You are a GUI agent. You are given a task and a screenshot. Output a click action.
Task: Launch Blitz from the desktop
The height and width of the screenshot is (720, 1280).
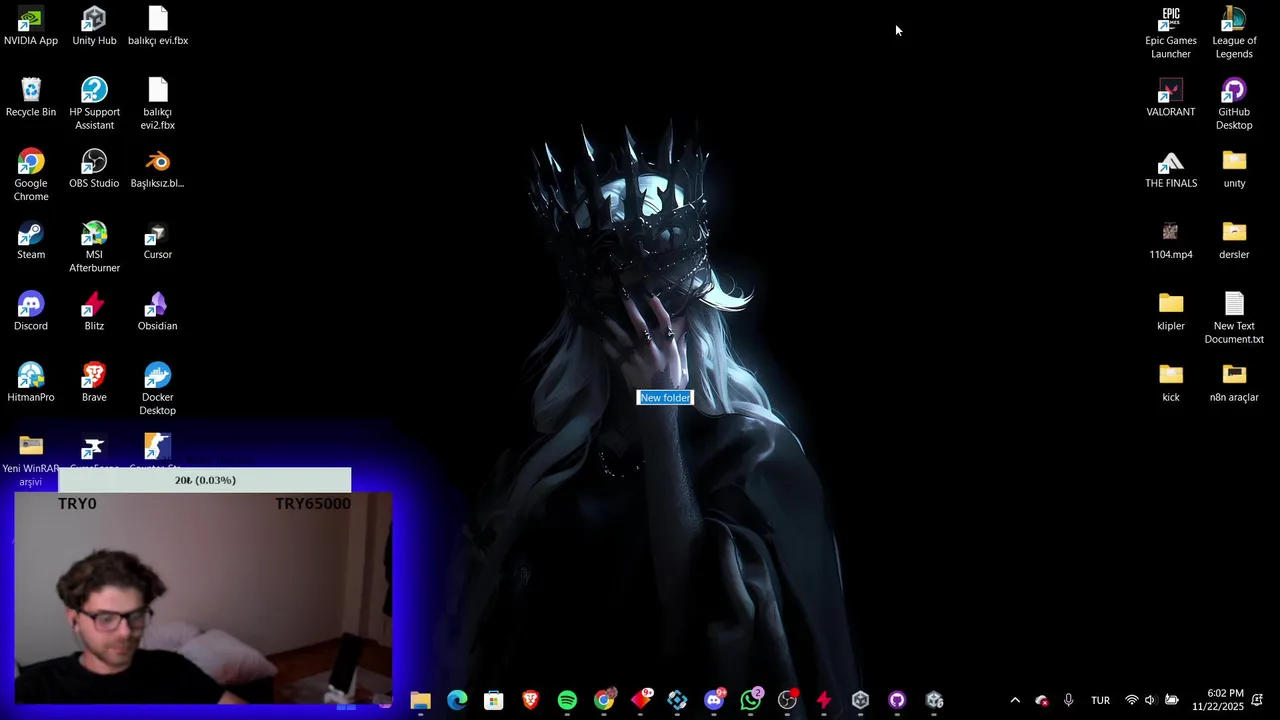pos(94,312)
